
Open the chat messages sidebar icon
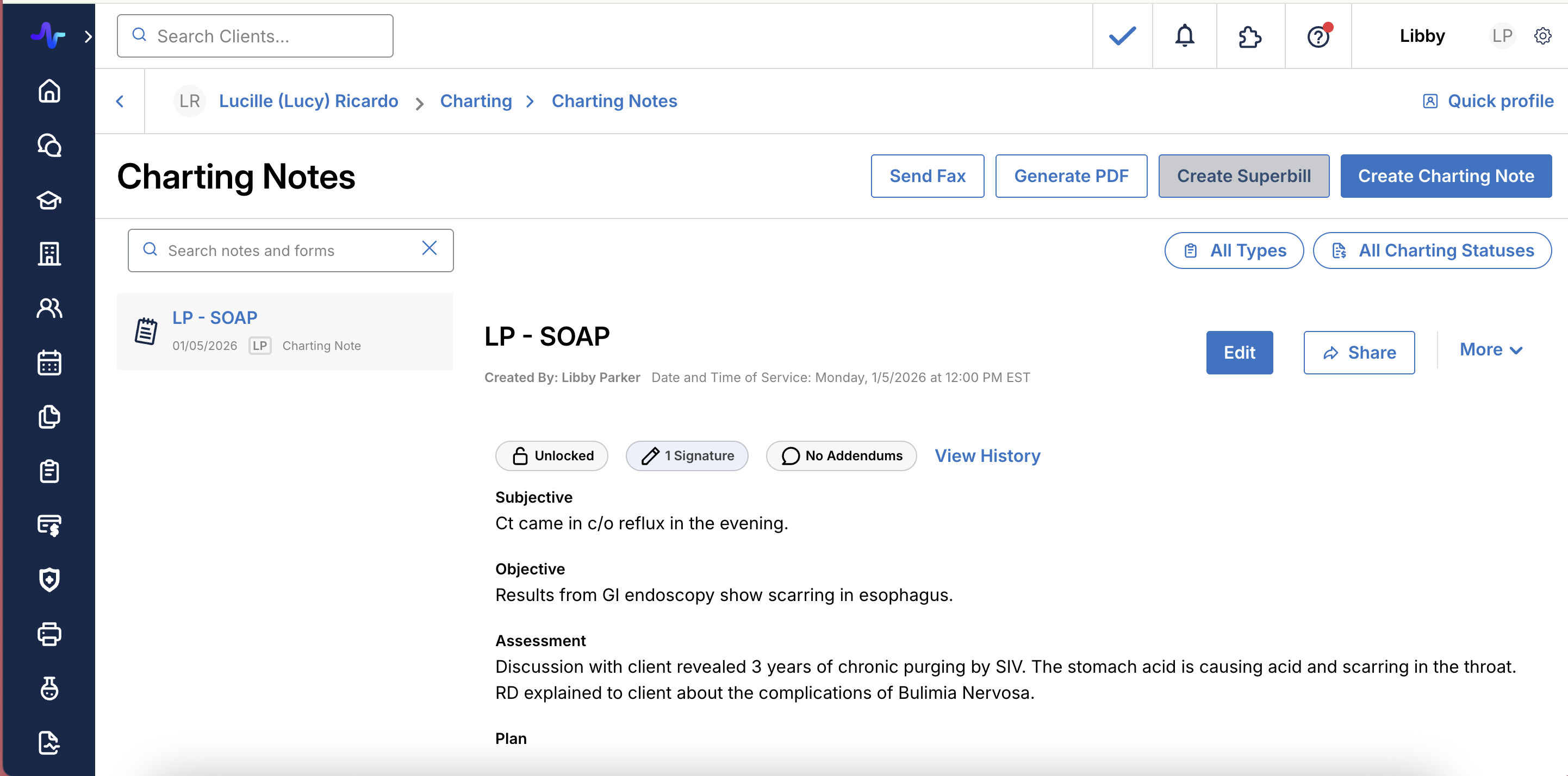(49, 146)
